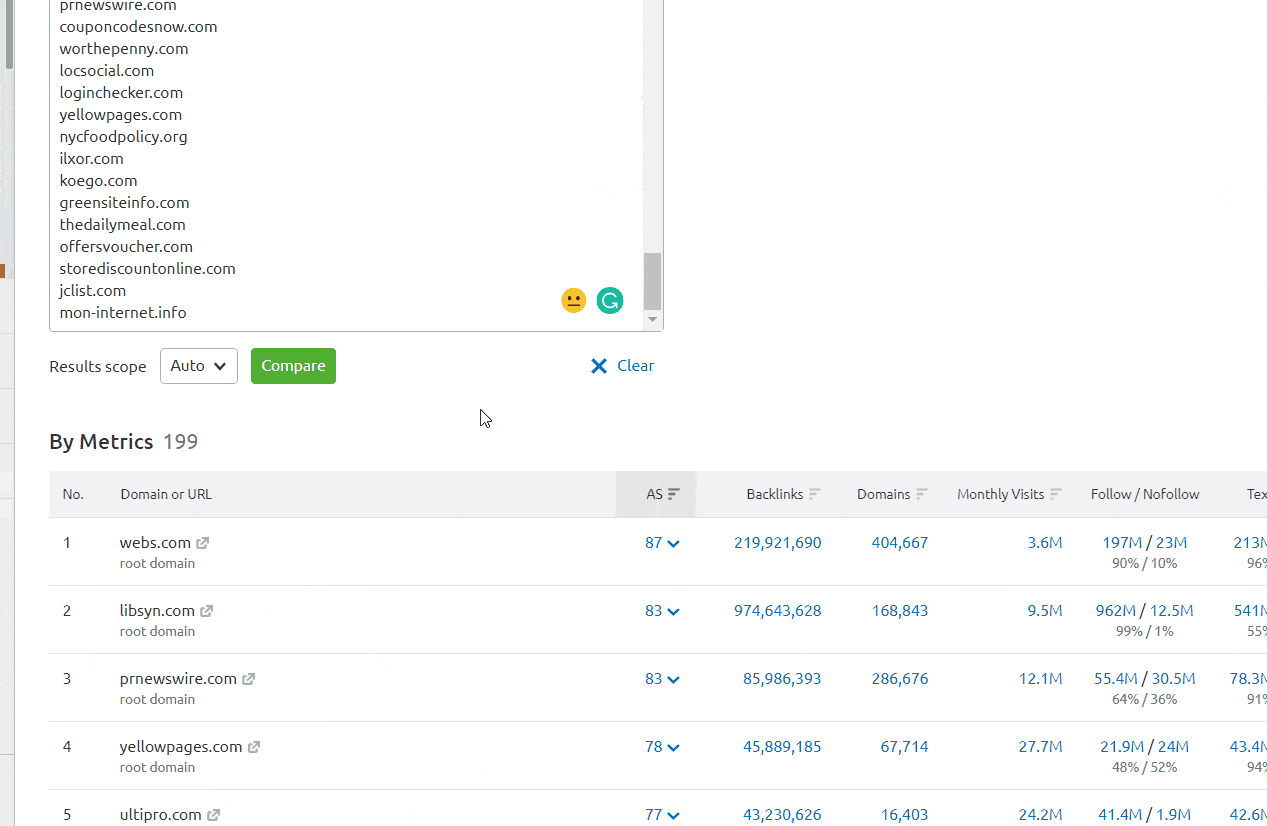
Task: Click the Domain or URL column header
Action: (x=166, y=494)
